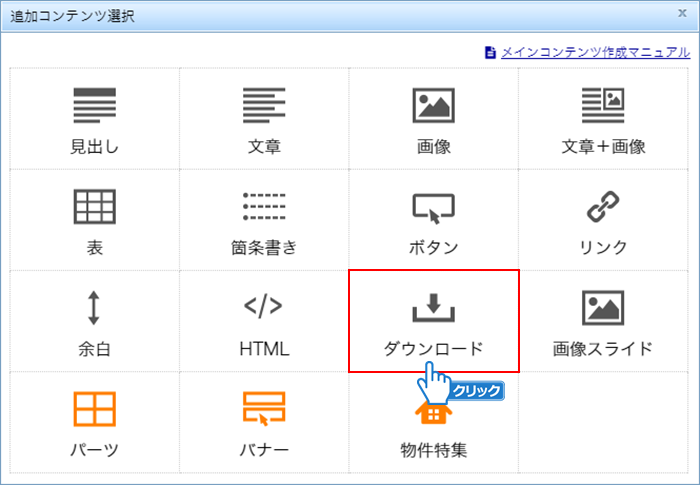Click the 見出し label text
This screenshot has width=700, height=485.
(x=95, y=146)
